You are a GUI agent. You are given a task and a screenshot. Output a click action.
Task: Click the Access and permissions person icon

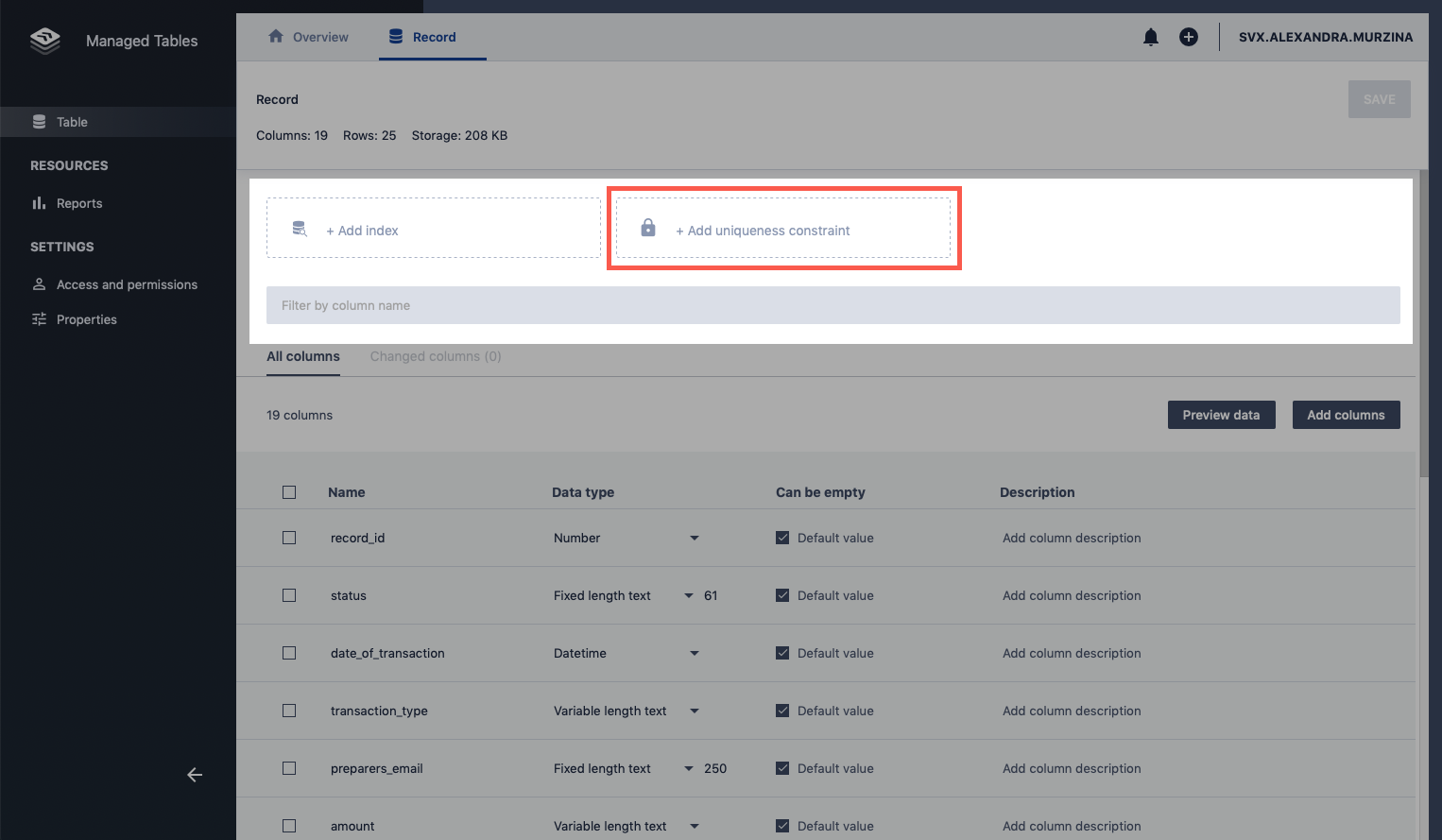click(39, 284)
